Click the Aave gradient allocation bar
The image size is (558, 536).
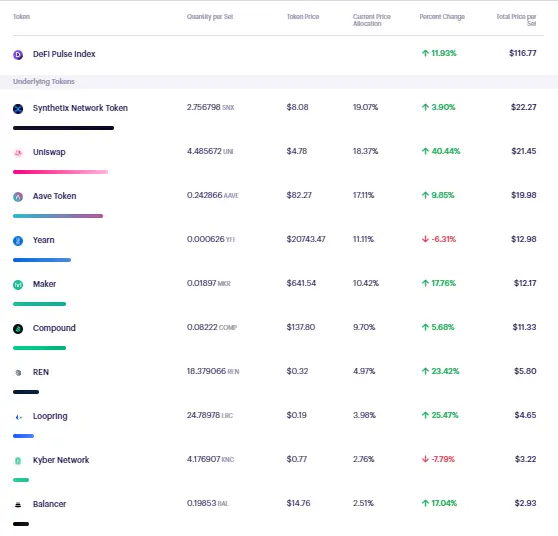[x=58, y=216]
